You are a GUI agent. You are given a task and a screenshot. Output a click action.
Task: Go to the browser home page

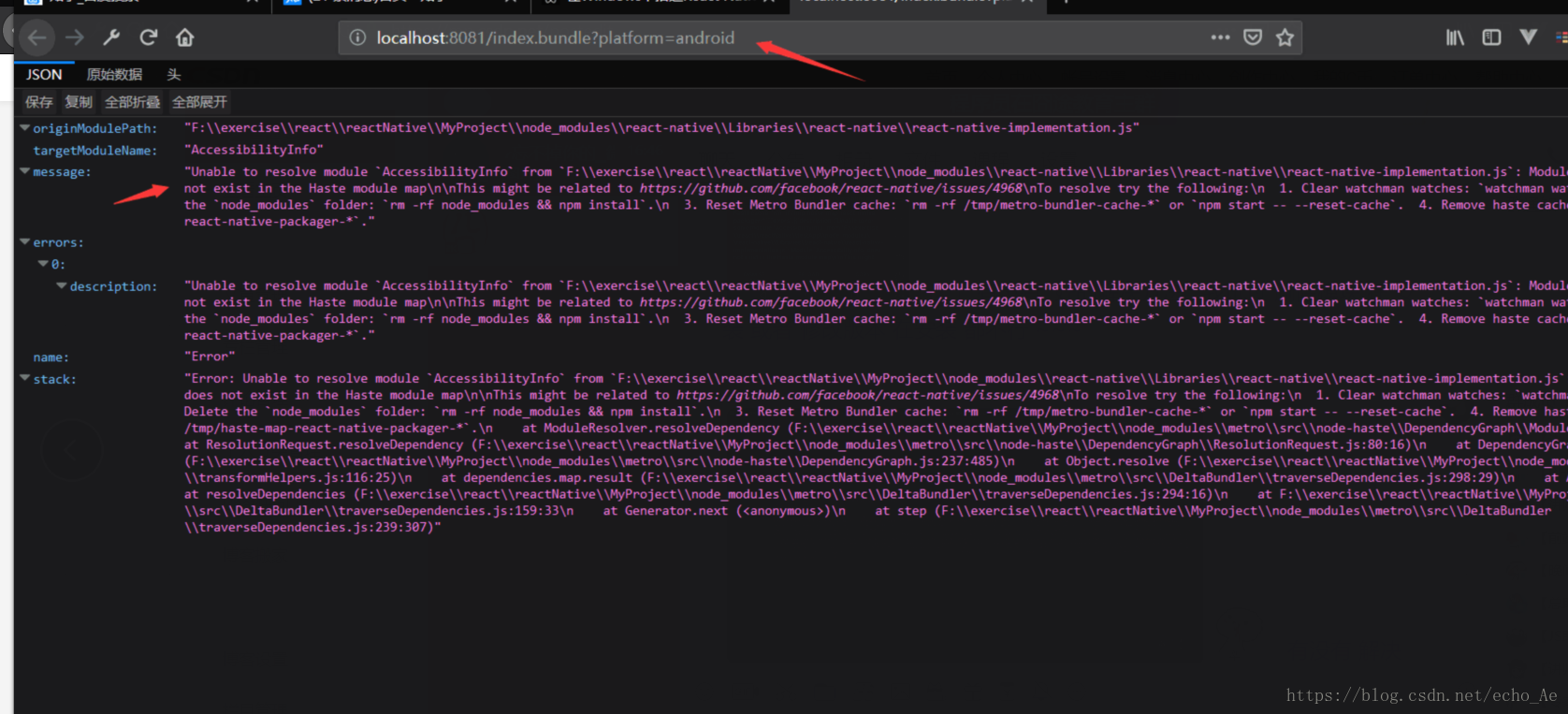pyautogui.click(x=185, y=37)
